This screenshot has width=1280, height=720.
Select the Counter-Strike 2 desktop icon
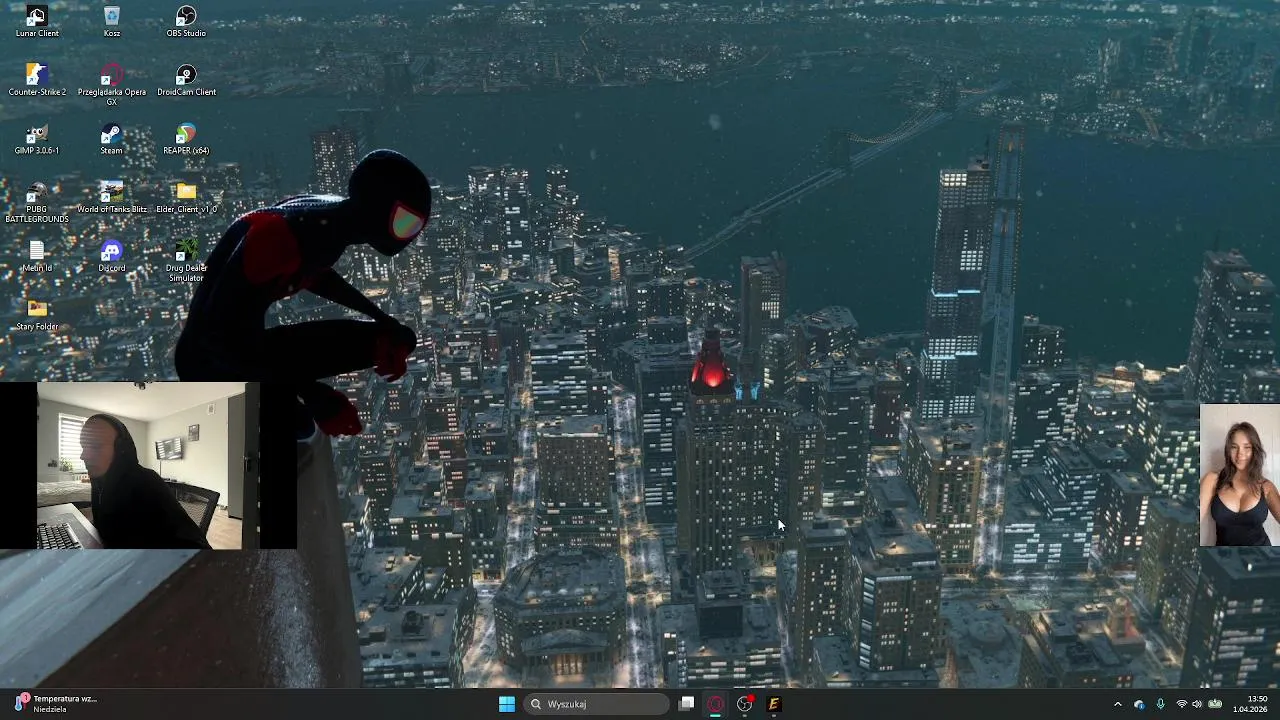coord(37,80)
